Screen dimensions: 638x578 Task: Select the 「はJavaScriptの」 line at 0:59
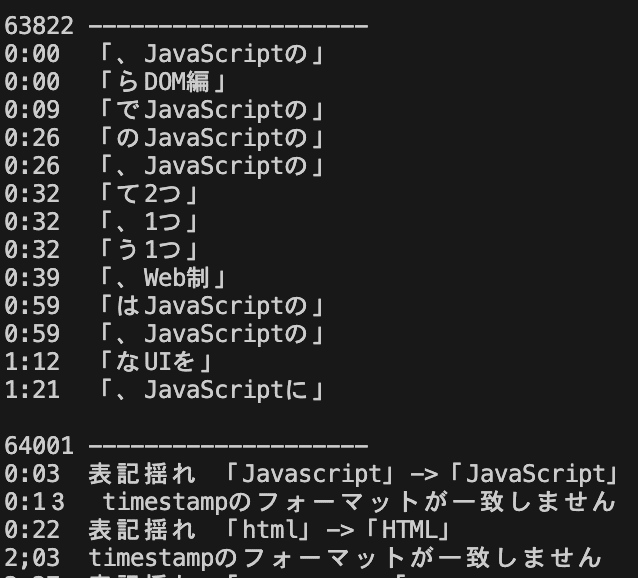(208, 305)
